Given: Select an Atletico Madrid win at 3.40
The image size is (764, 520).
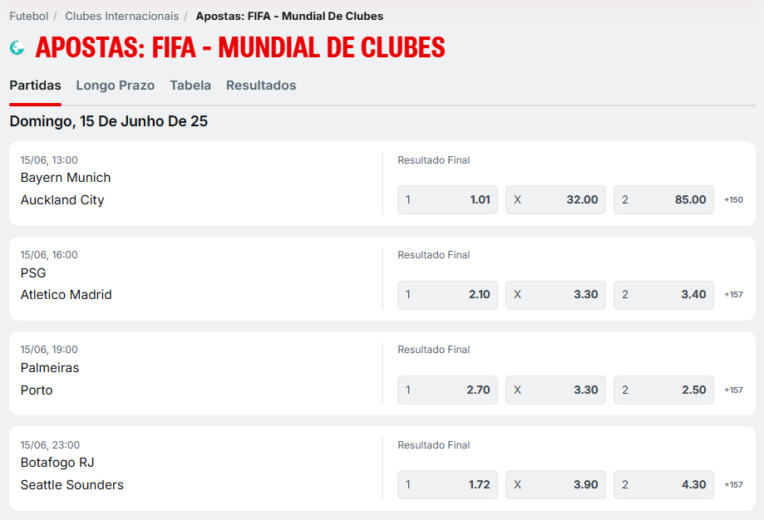Looking at the screenshot, I should click(664, 294).
